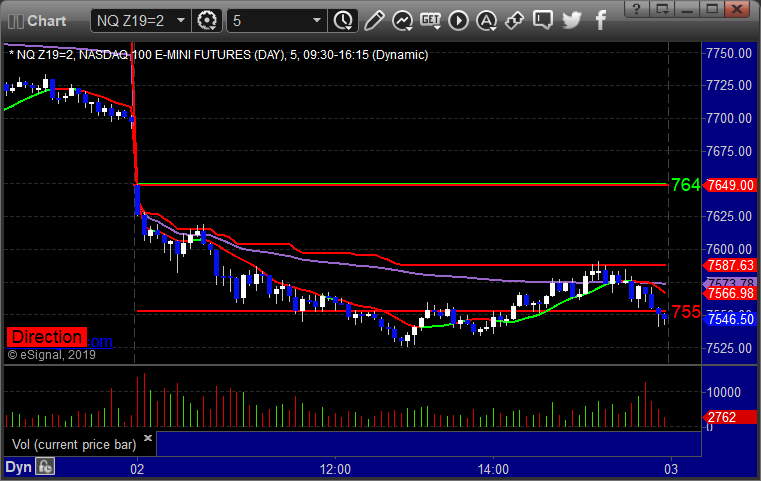Click the 7566.98 price marker
Image resolution: width=761 pixels, height=481 pixels.
[x=730, y=294]
